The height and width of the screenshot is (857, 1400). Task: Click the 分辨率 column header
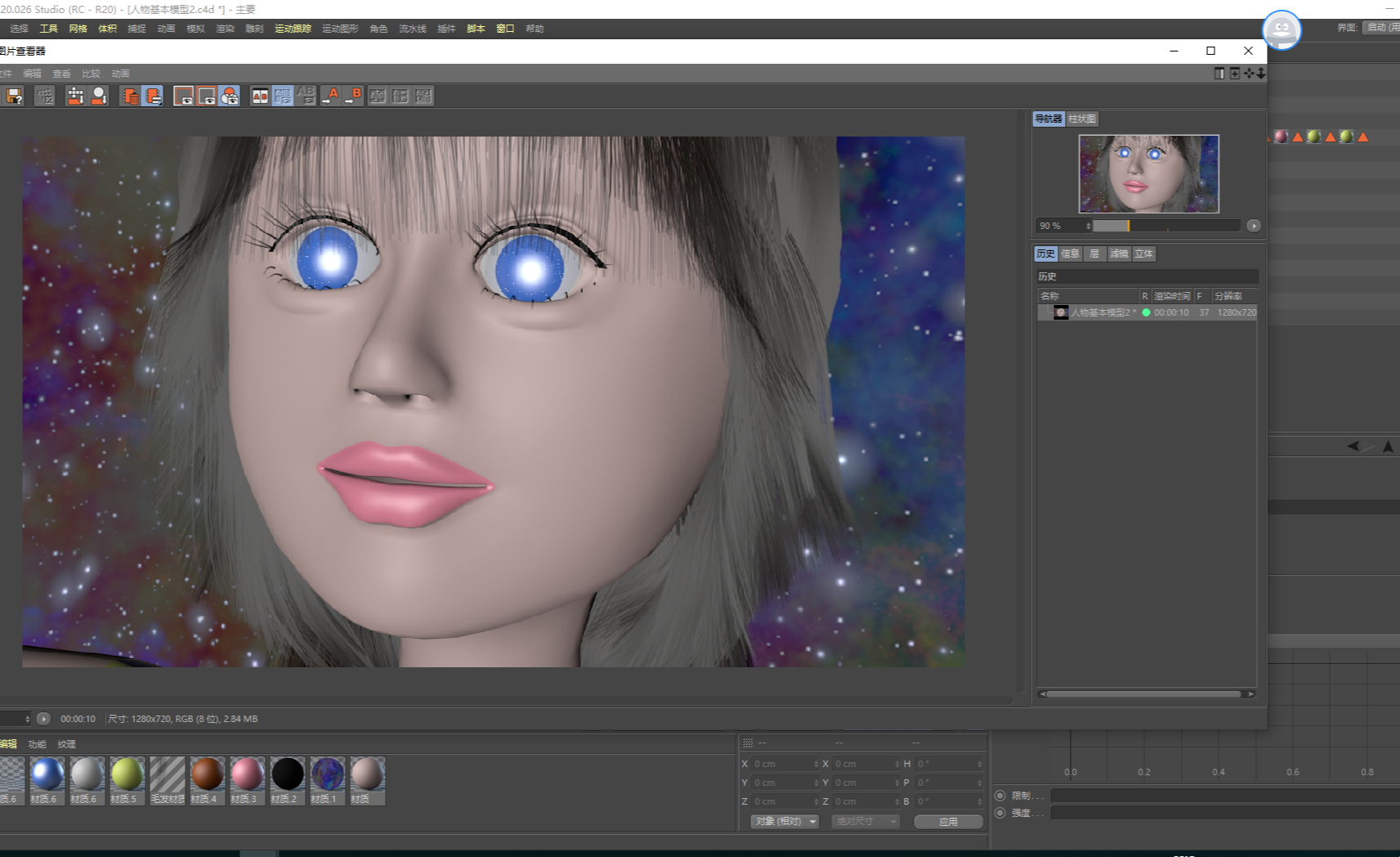[x=1233, y=296]
